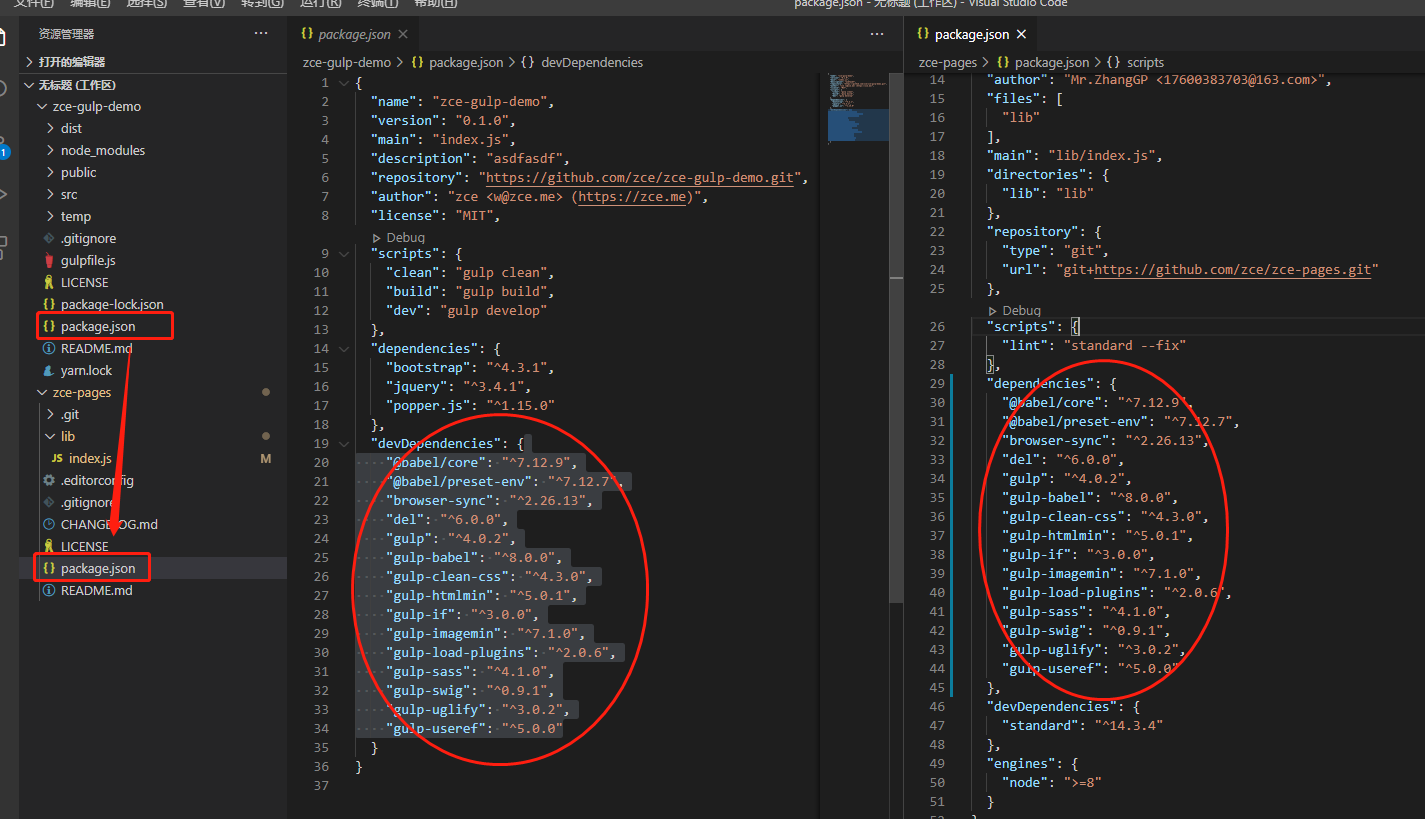1425x819 pixels.
Task: Close the left package.json editor tab
Action: [x=404, y=34]
